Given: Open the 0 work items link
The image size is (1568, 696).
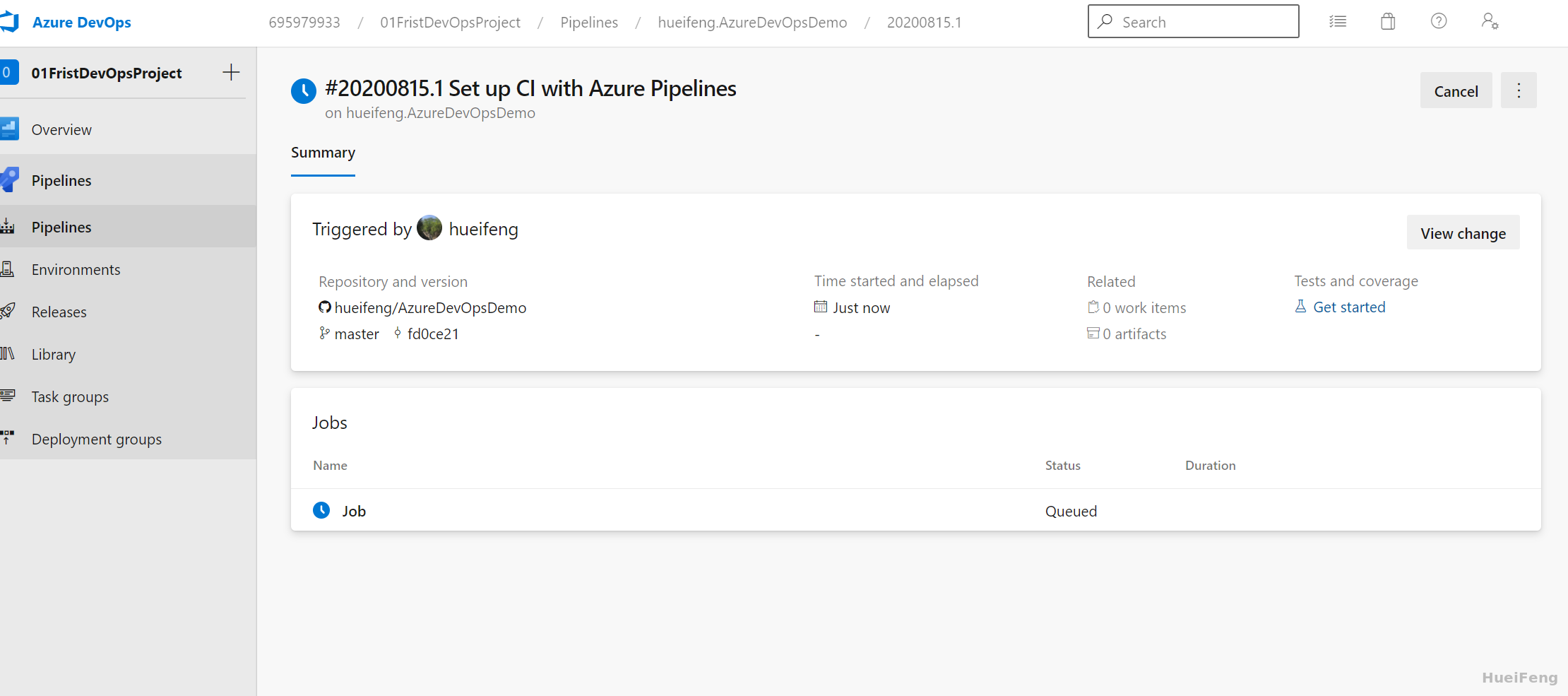Looking at the screenshot, I should pos(1144,308).
